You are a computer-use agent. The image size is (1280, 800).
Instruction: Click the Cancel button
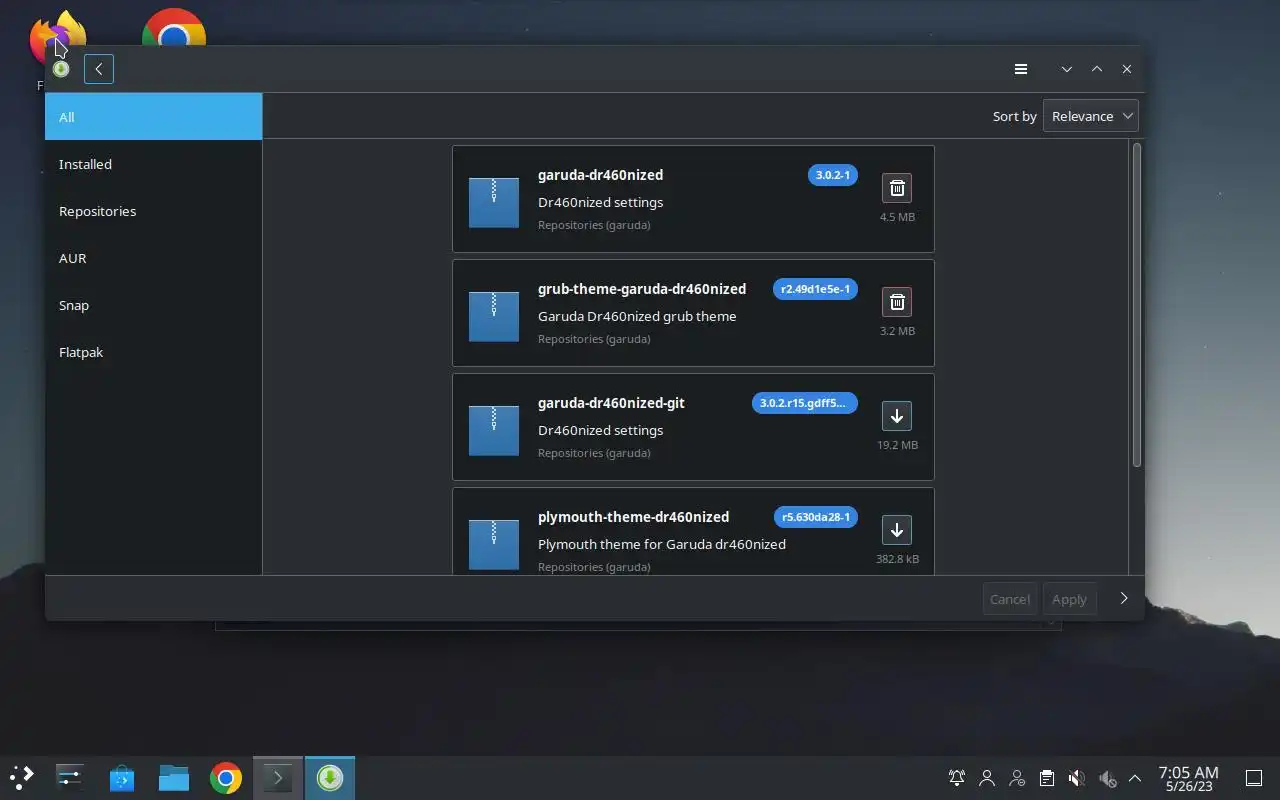coord(1010,599)
